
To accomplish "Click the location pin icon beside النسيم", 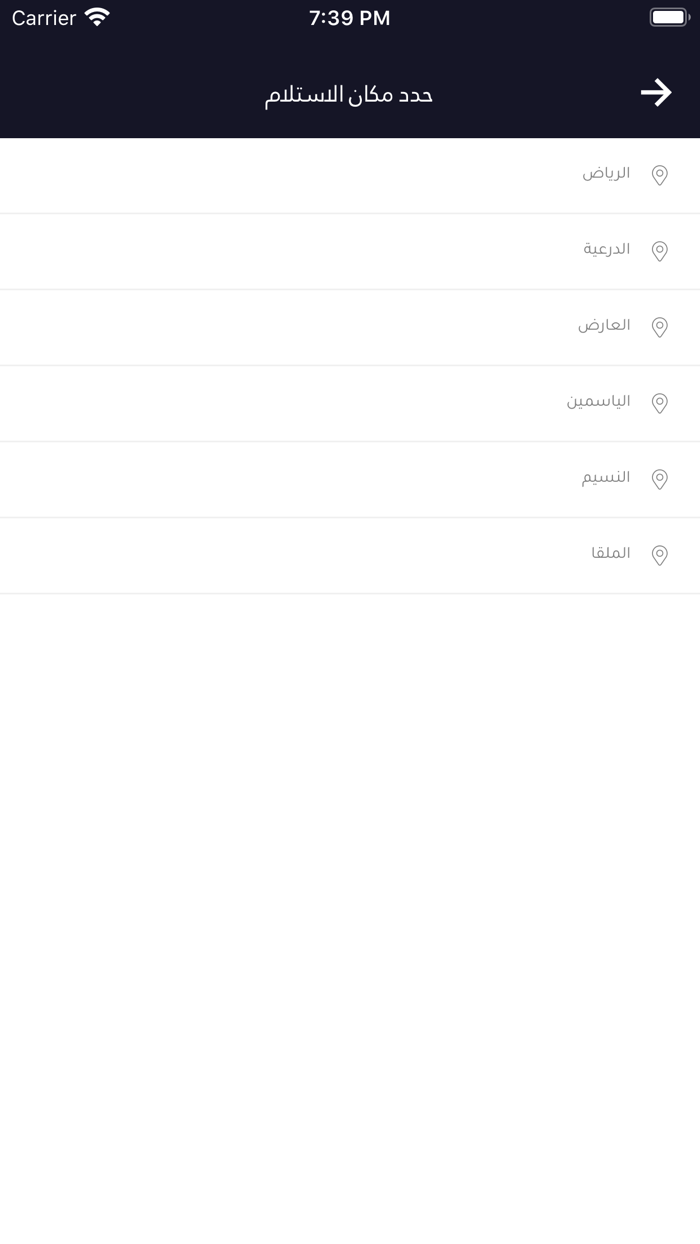I will tap(659, 479).
